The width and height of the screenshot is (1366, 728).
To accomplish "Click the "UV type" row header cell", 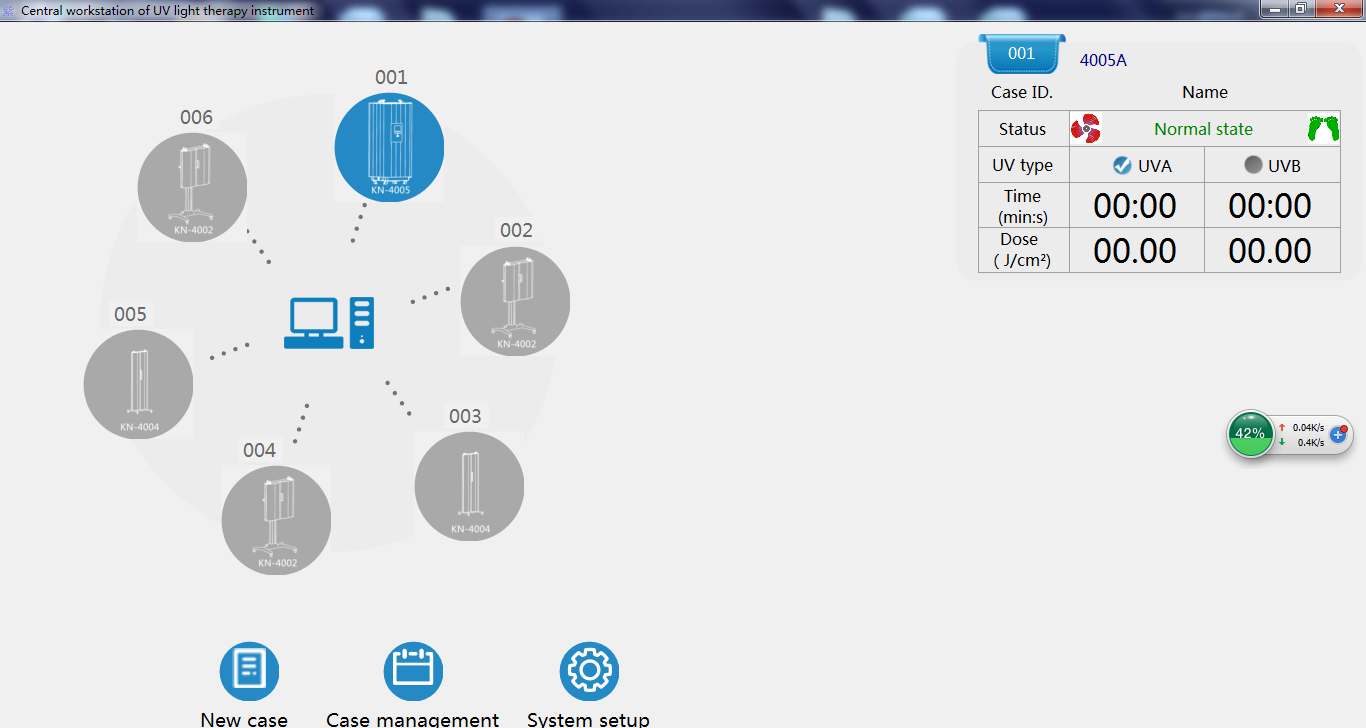I will (x=1023, y=166).
